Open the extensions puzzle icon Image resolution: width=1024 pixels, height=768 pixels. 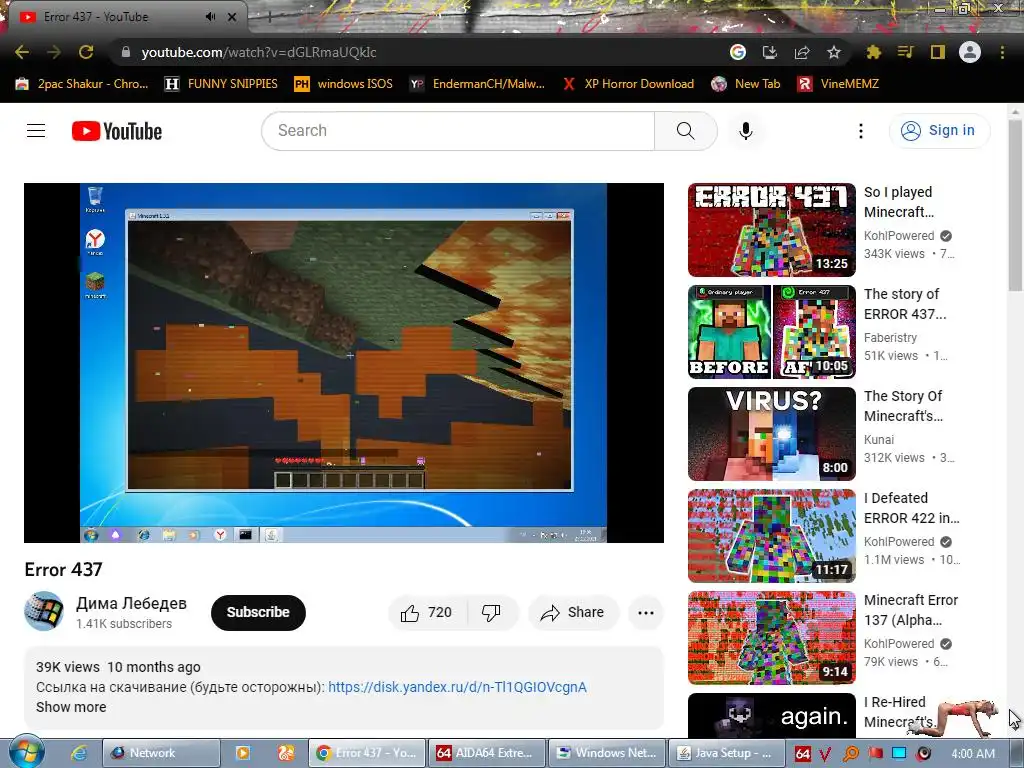click(874, 52)
